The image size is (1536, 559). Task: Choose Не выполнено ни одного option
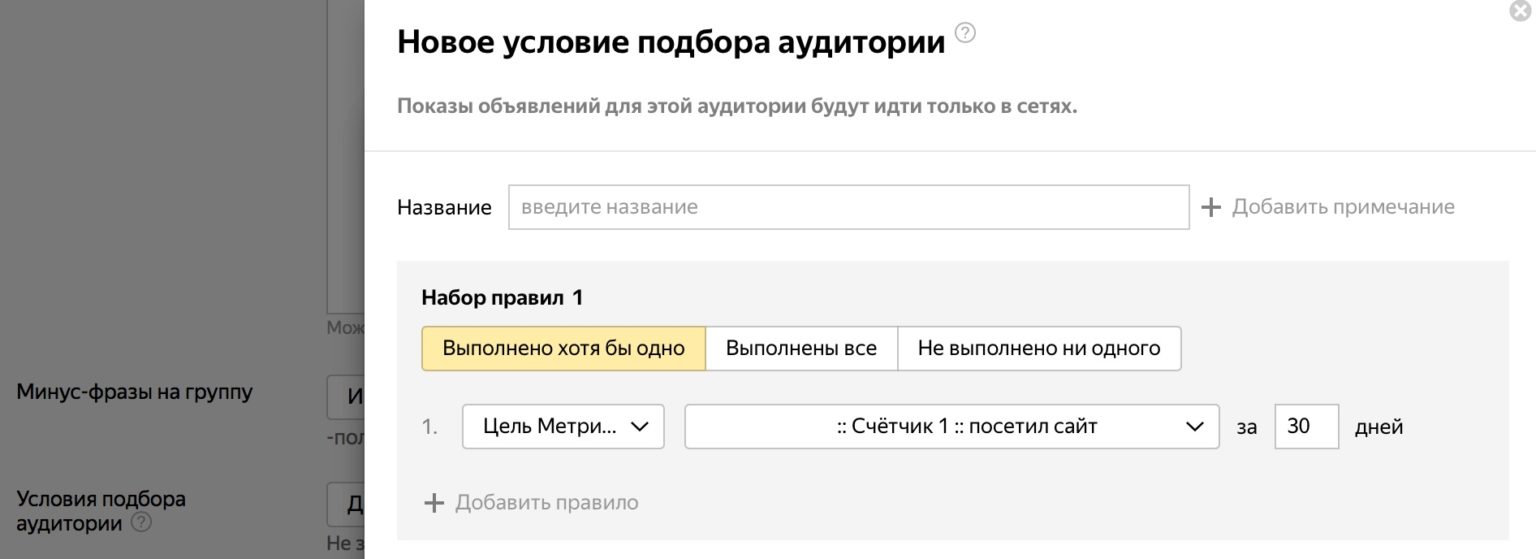(x=1038, y=348)
